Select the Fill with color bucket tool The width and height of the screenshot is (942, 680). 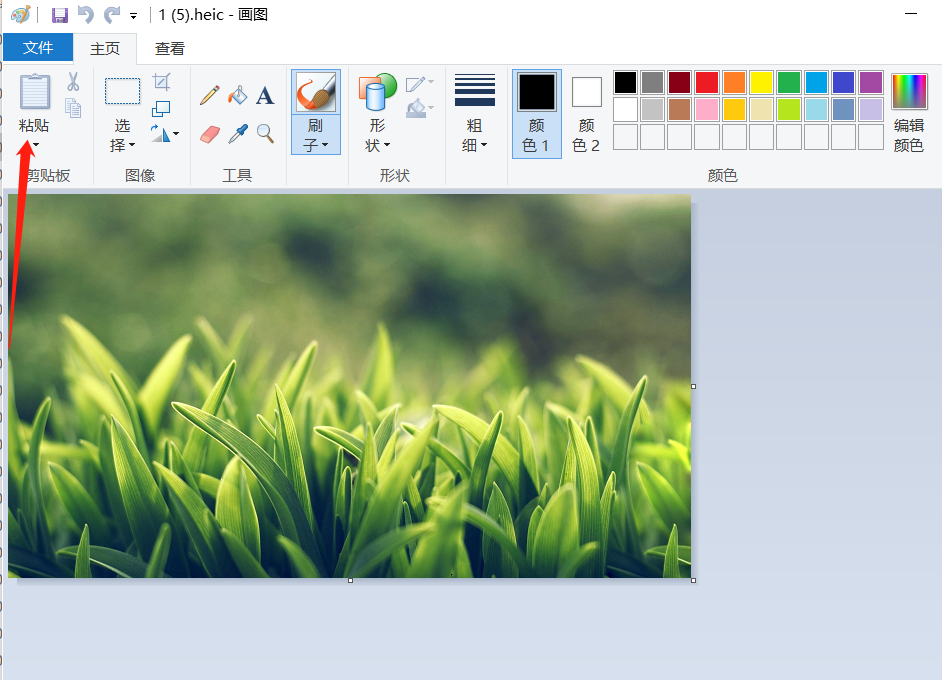(x=237, y=95)
